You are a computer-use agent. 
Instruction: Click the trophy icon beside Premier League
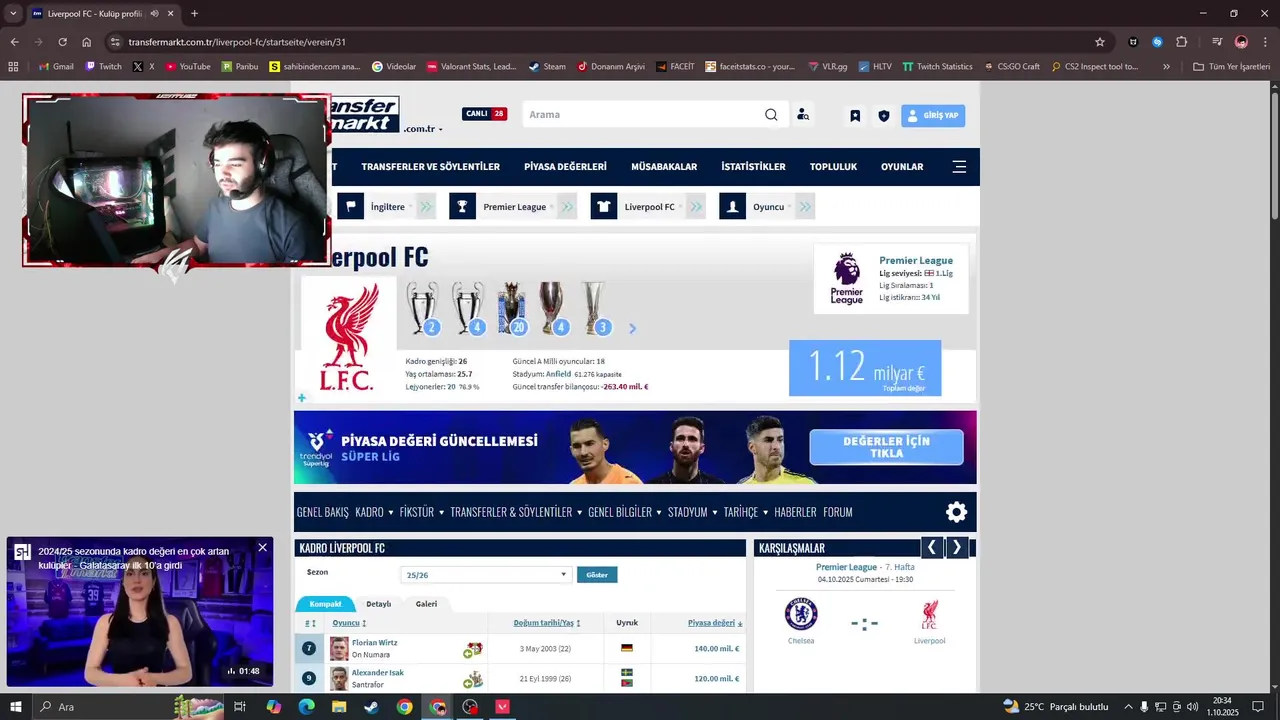462,207
